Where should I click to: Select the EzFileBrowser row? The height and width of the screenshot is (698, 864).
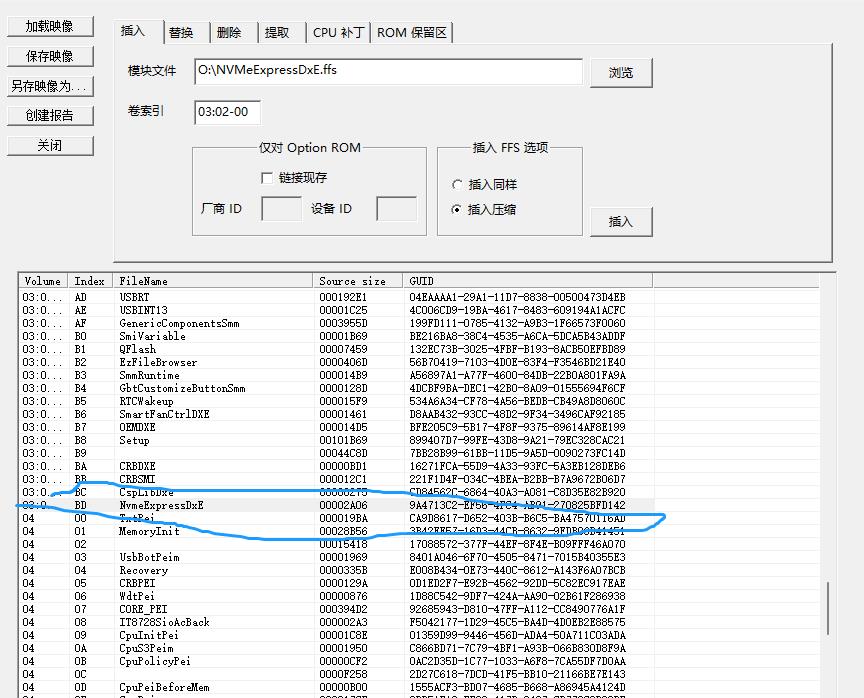(x=336, y=362)
